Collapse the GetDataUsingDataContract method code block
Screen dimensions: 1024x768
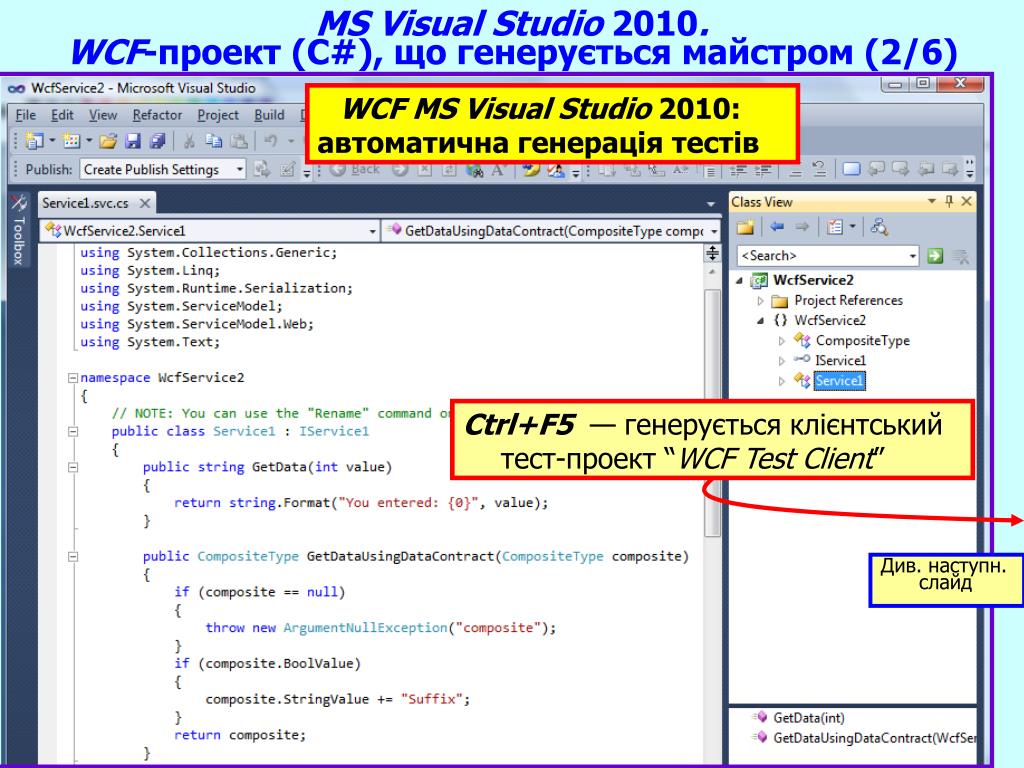click(x=73, y=556)
